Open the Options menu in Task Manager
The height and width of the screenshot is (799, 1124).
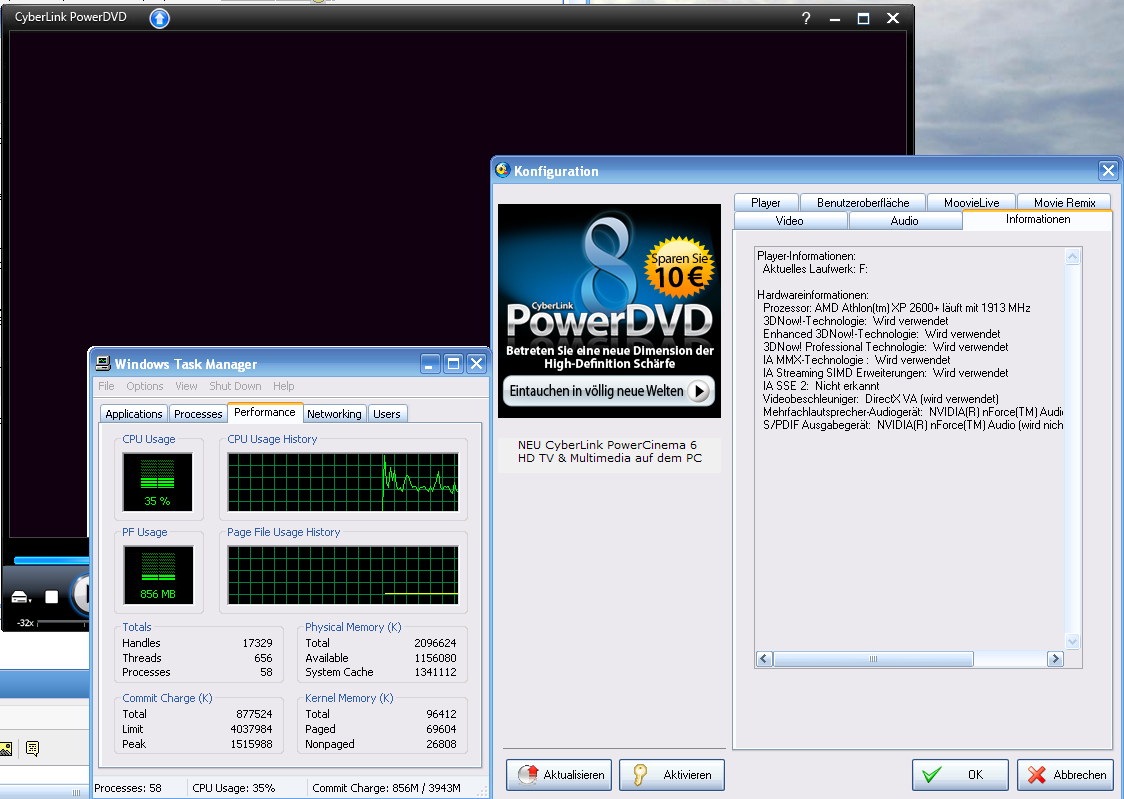tap(145, 386)
